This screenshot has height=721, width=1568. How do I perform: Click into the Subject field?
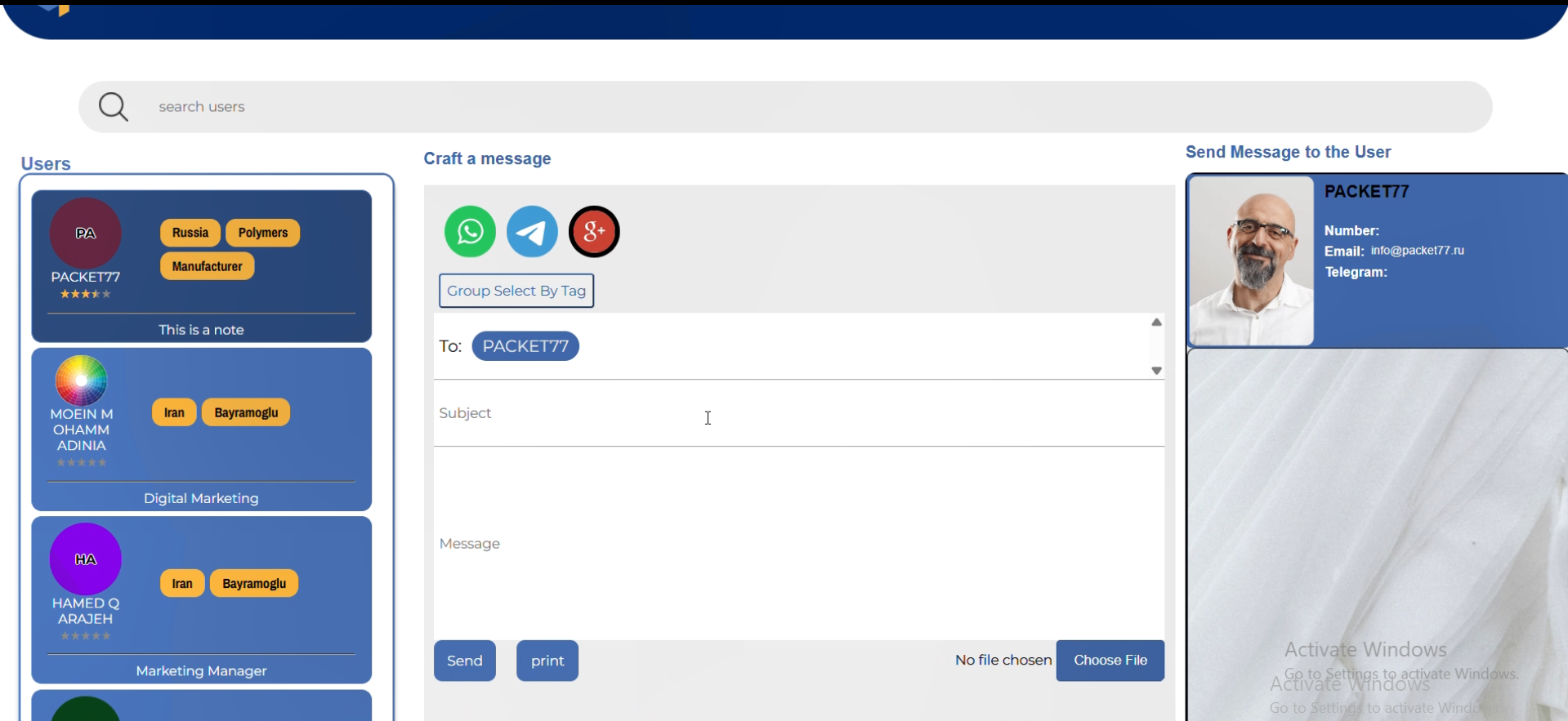point(799,413)
